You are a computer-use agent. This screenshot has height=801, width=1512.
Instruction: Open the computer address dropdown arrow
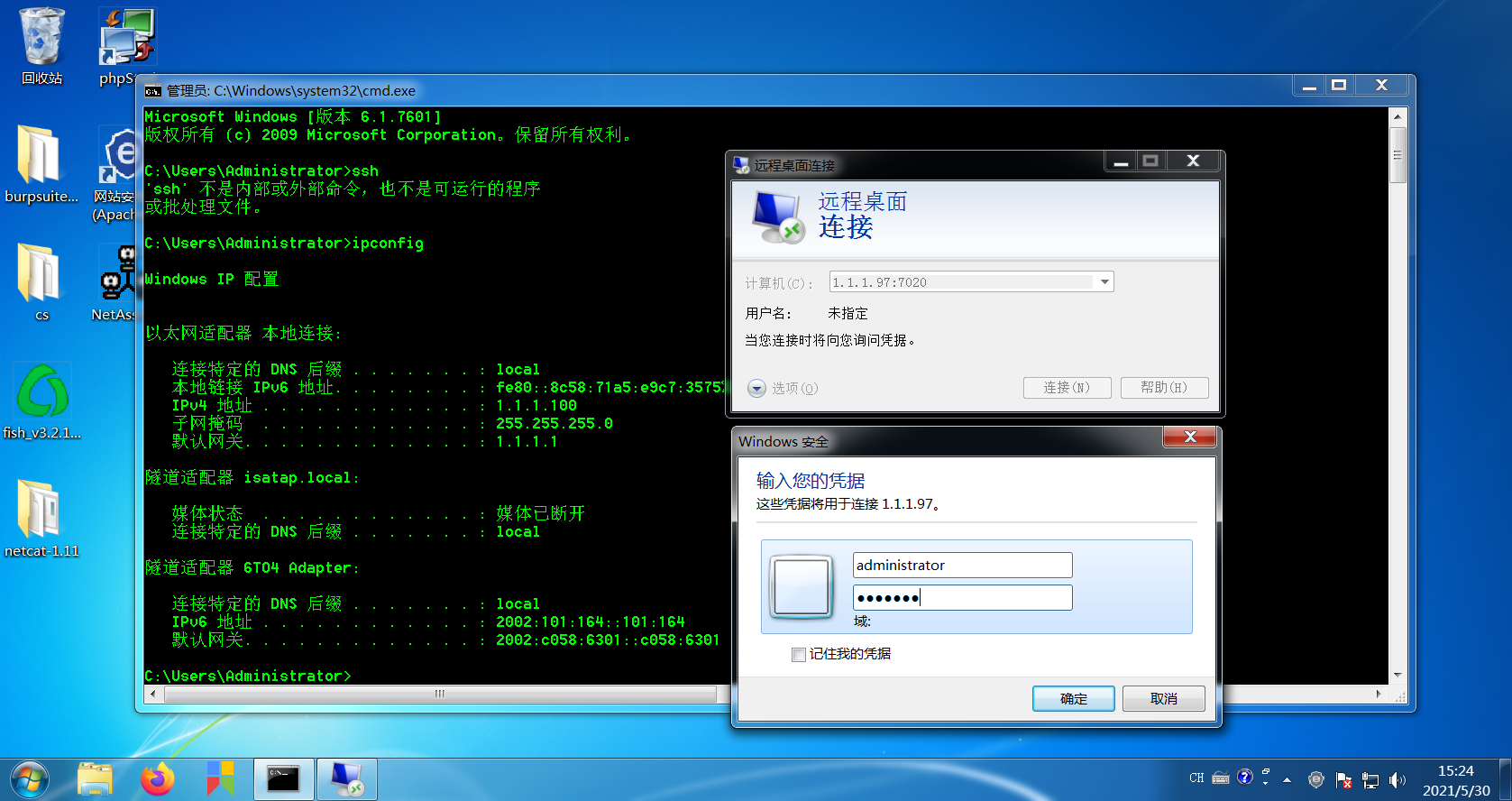1104,282
